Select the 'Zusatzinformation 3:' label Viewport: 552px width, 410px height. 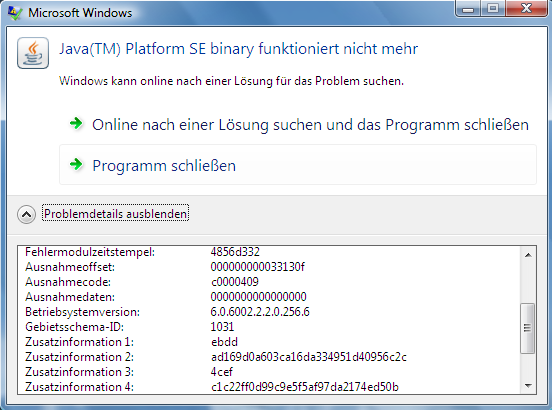(x=79, y=372)
